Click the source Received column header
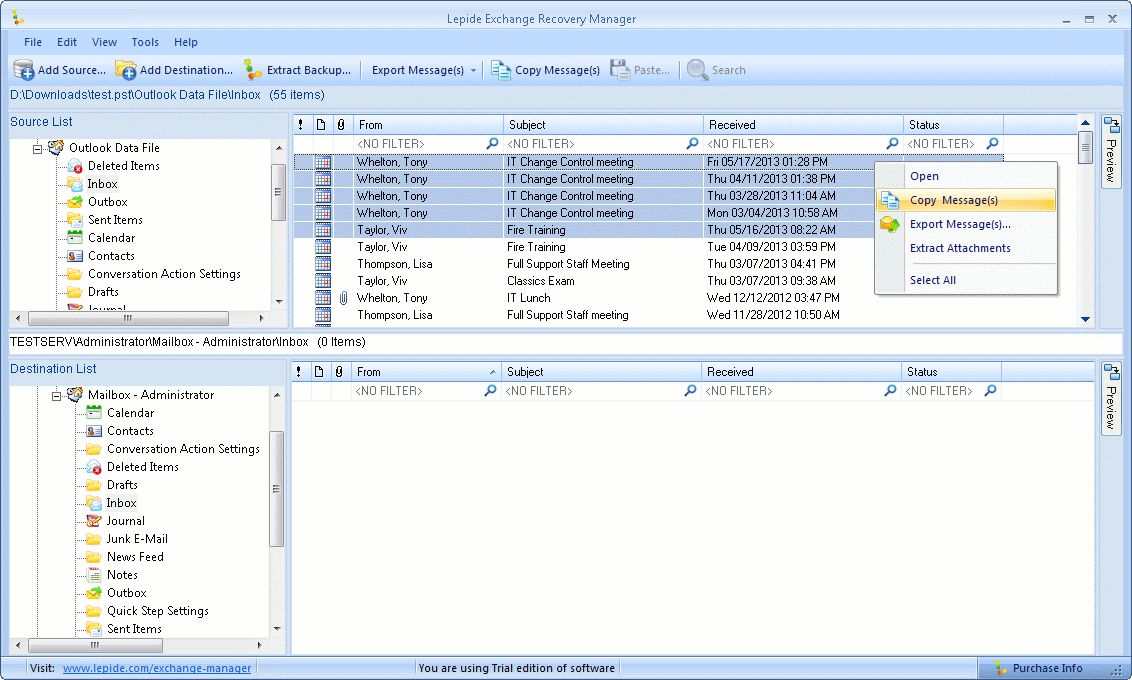 pyautogui.click(x=804, y=125)
